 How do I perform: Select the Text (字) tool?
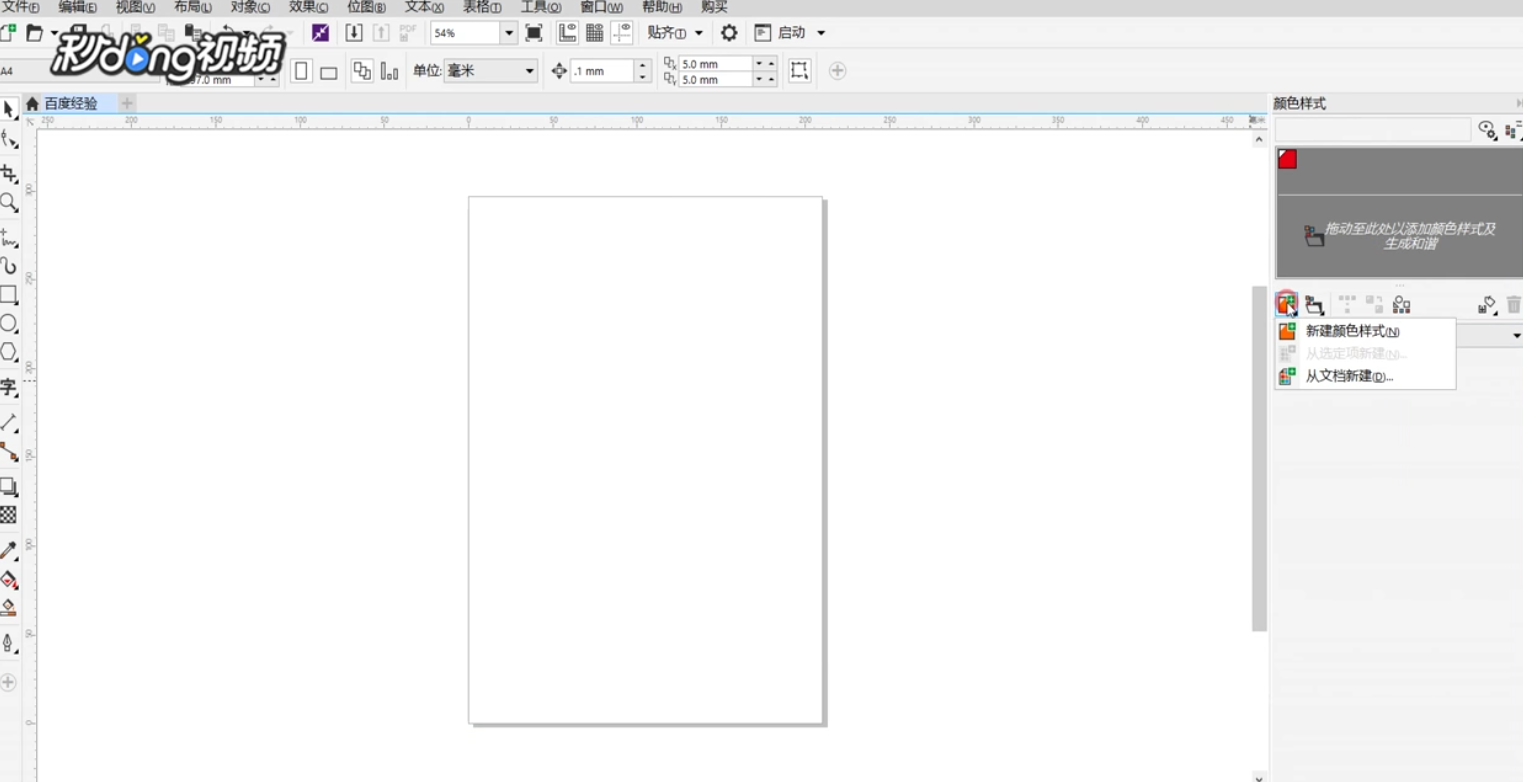click(9, 388)
